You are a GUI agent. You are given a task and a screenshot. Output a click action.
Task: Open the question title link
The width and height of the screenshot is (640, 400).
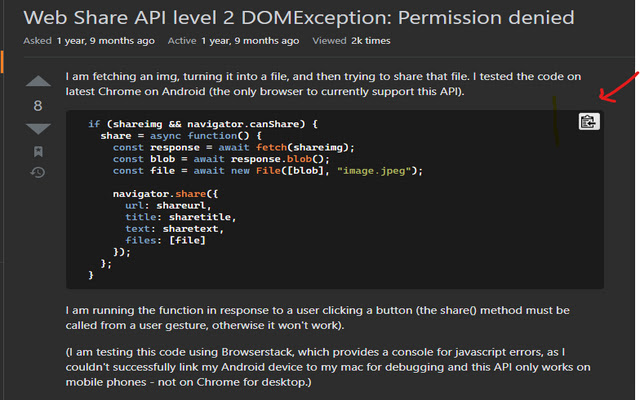point(299,18)
